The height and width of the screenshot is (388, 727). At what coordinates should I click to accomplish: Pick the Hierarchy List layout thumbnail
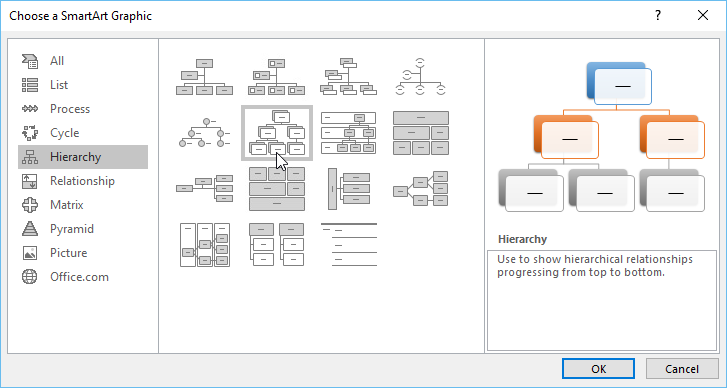[x=277, y=245]
